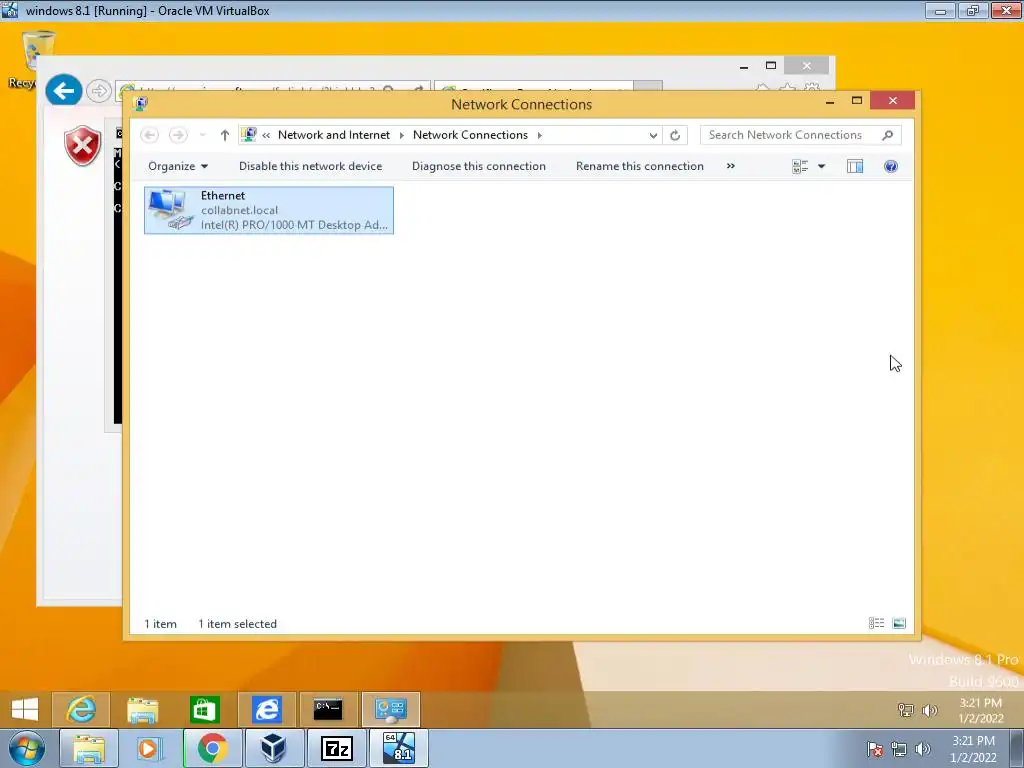Image resolution: width=1024 pixels, height=768 pixels.
Task: Switch to details view in status bar
Action: tap(876, 624)
